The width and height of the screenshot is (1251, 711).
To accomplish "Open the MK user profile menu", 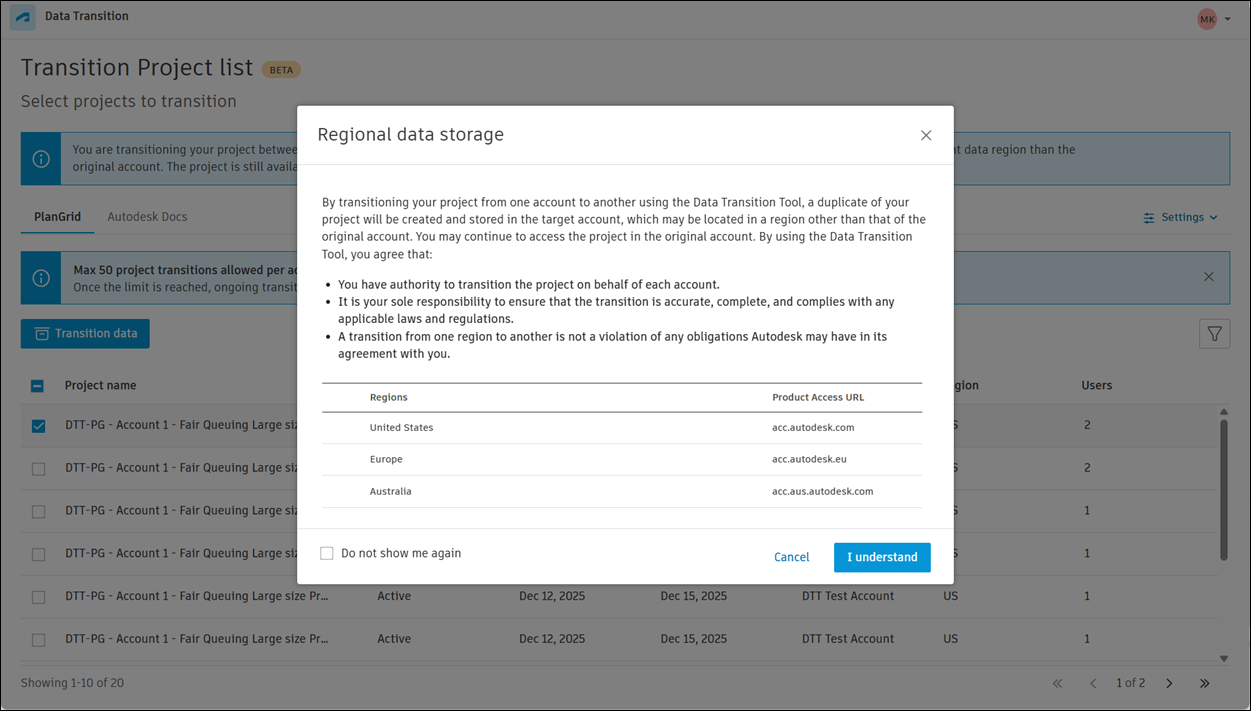I will [1213, 19].
